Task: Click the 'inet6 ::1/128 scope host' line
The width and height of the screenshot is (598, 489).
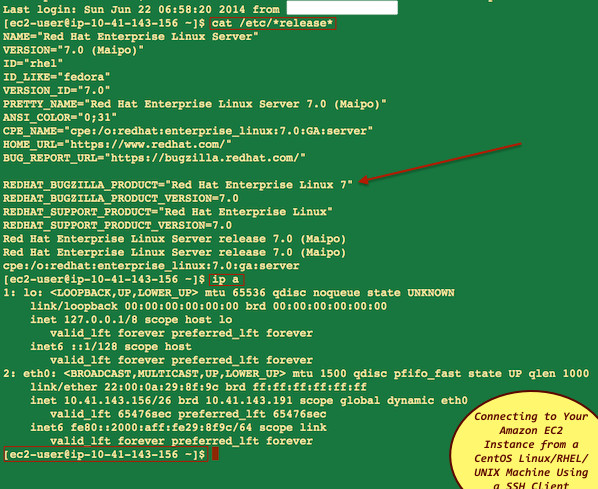Action: click(111, 346)
